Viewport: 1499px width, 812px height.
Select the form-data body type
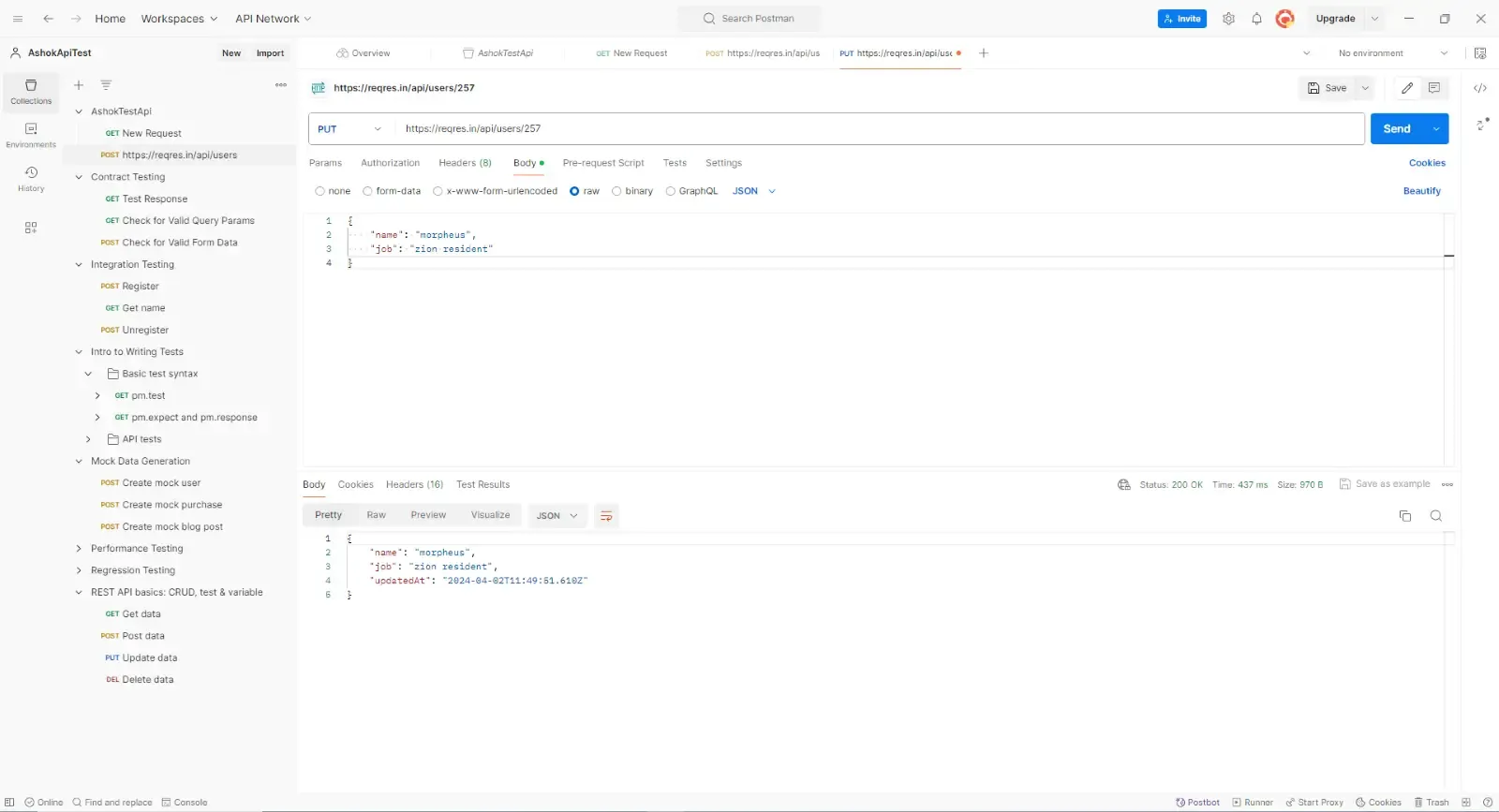[x=368, y=191]
